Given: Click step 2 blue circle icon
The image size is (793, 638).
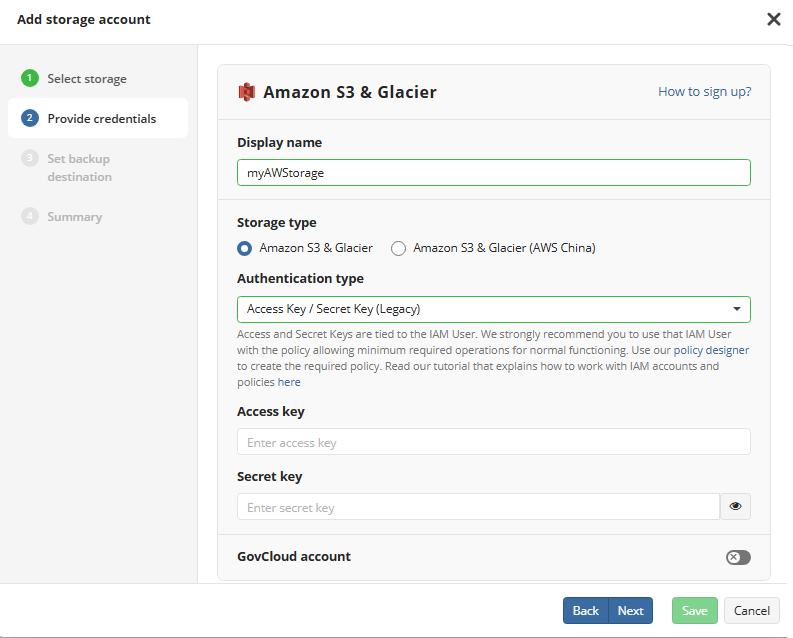Looking at the screenshot, I should point(30,118).
